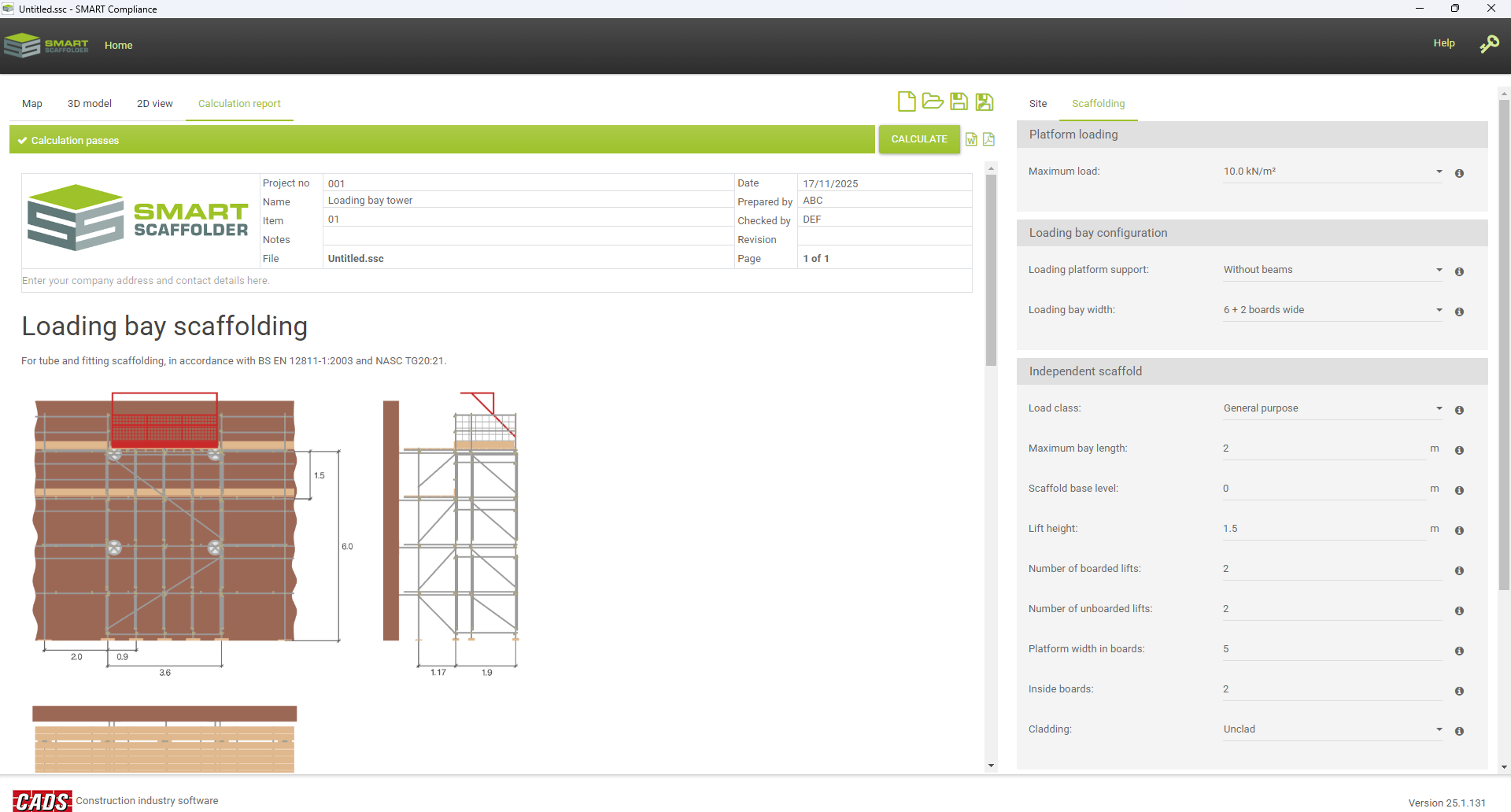Save the project with the floppy disk icon
Screen dimensions: 1511x812
coord(959,101)
